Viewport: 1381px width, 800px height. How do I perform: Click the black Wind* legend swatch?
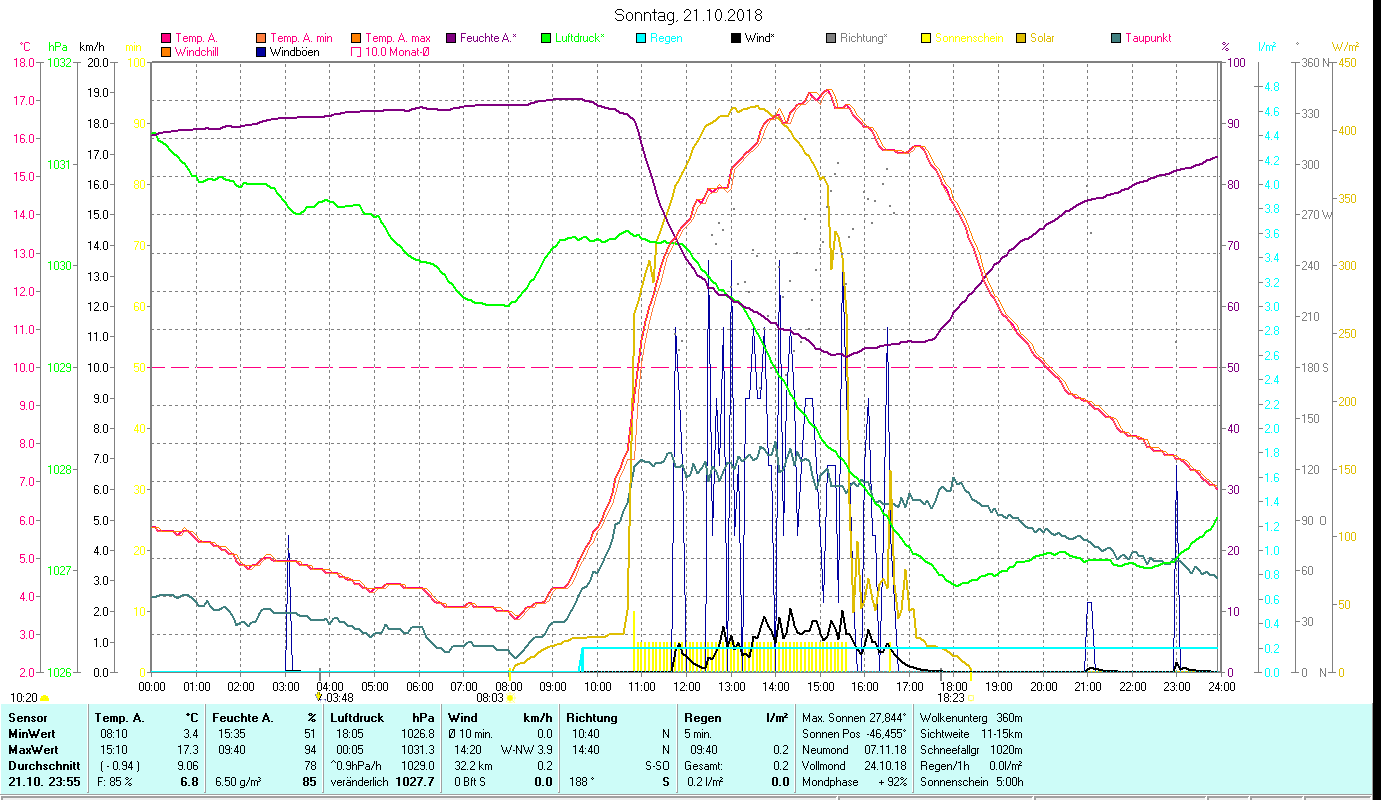click(x=735, y=38)
